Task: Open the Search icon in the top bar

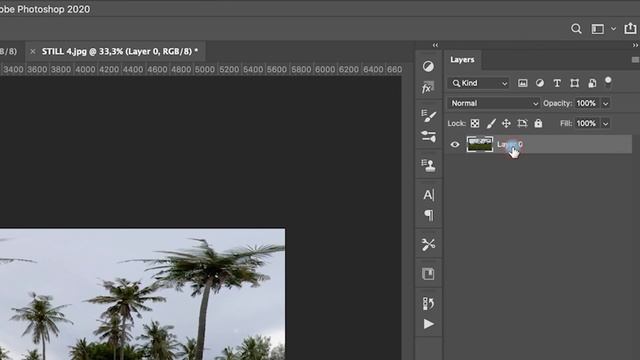Action: pyautogui.click(x=576, y=29)
